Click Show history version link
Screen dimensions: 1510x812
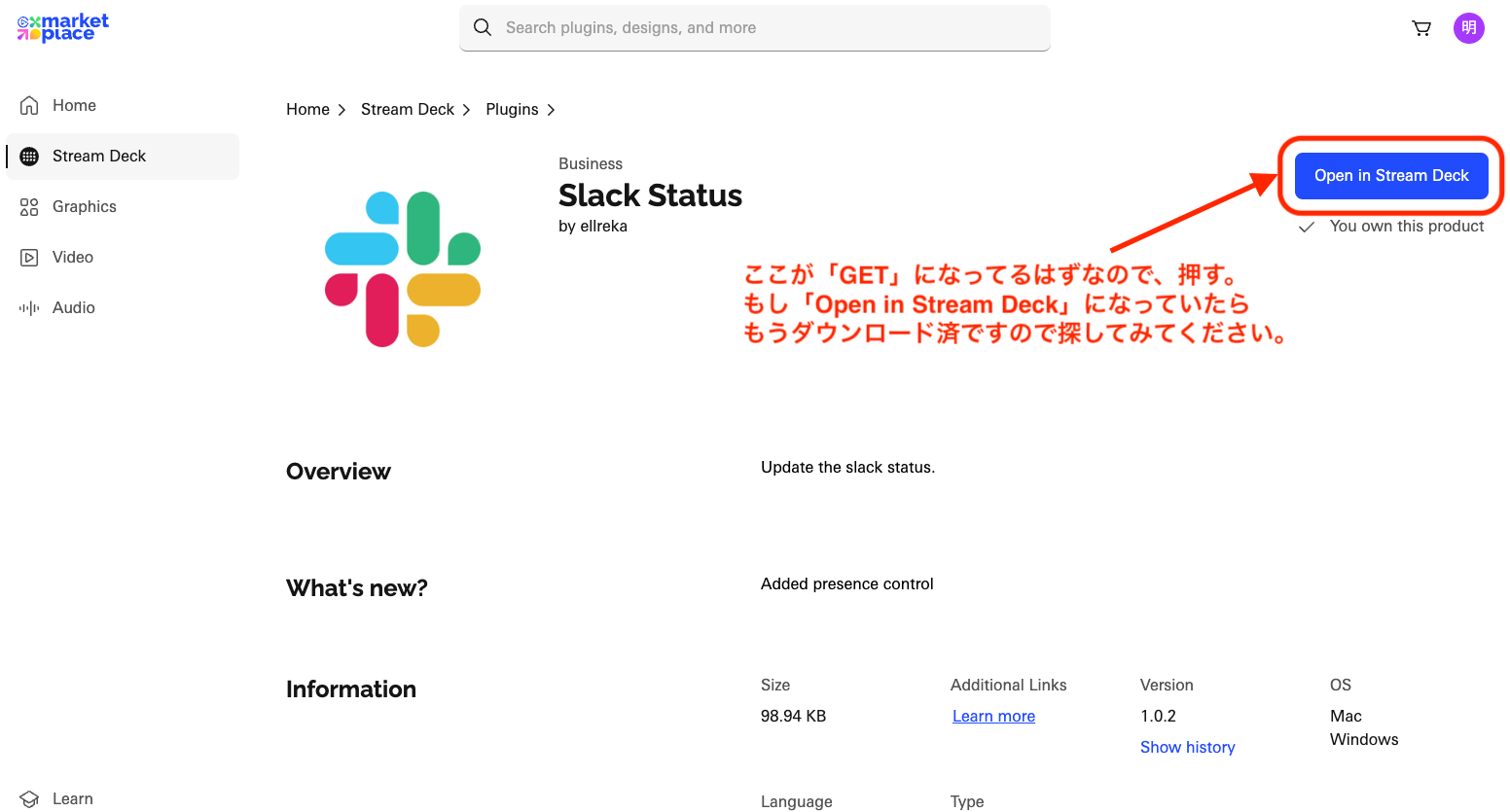[1187, 747]
